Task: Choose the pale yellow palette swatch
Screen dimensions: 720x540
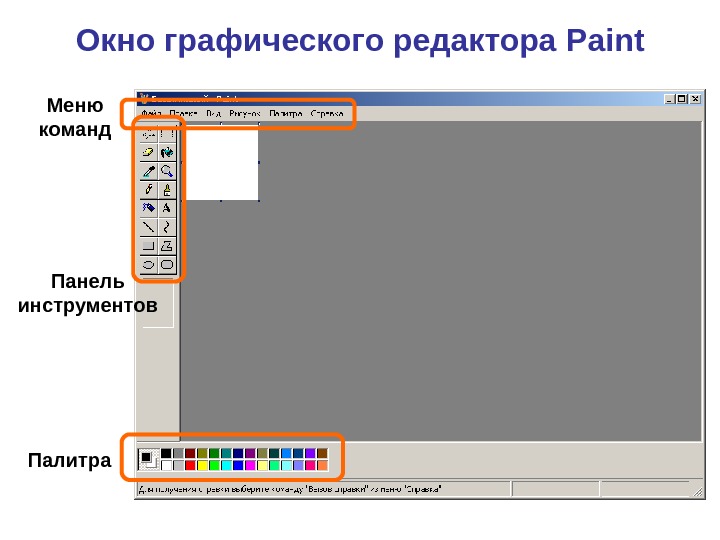Action: 262,466
